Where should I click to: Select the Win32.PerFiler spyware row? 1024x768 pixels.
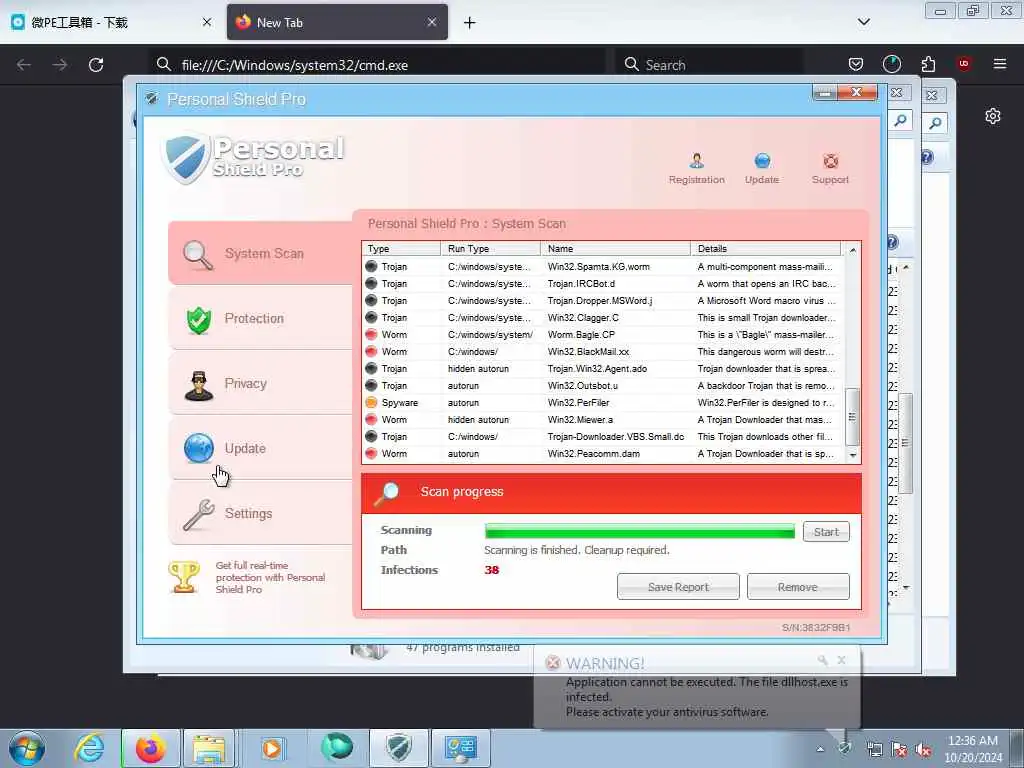click(x=602, y=402)
